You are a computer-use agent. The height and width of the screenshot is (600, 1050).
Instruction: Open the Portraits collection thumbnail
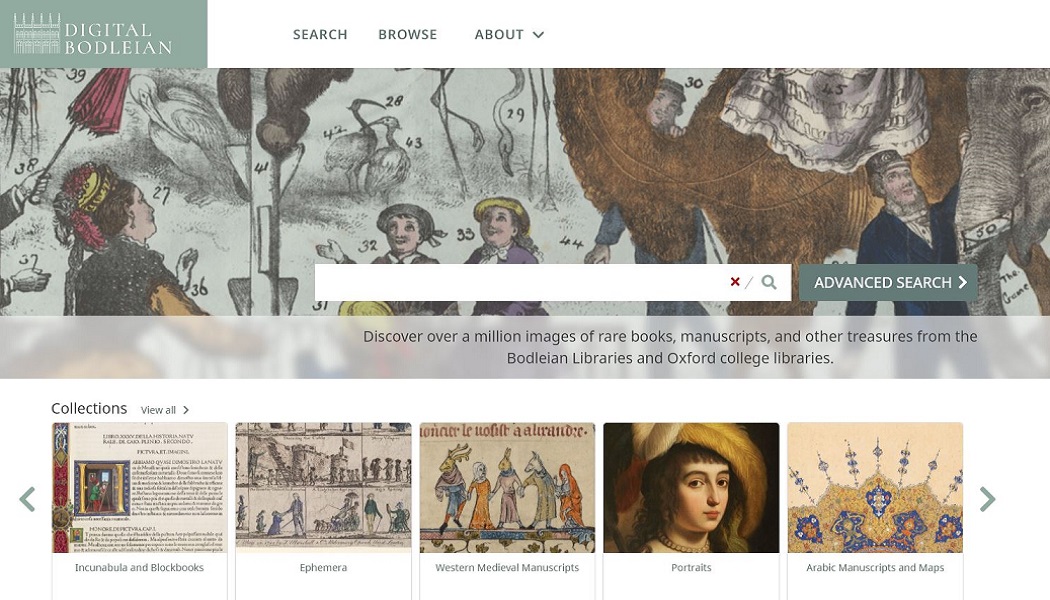click(x=691, y=487)
